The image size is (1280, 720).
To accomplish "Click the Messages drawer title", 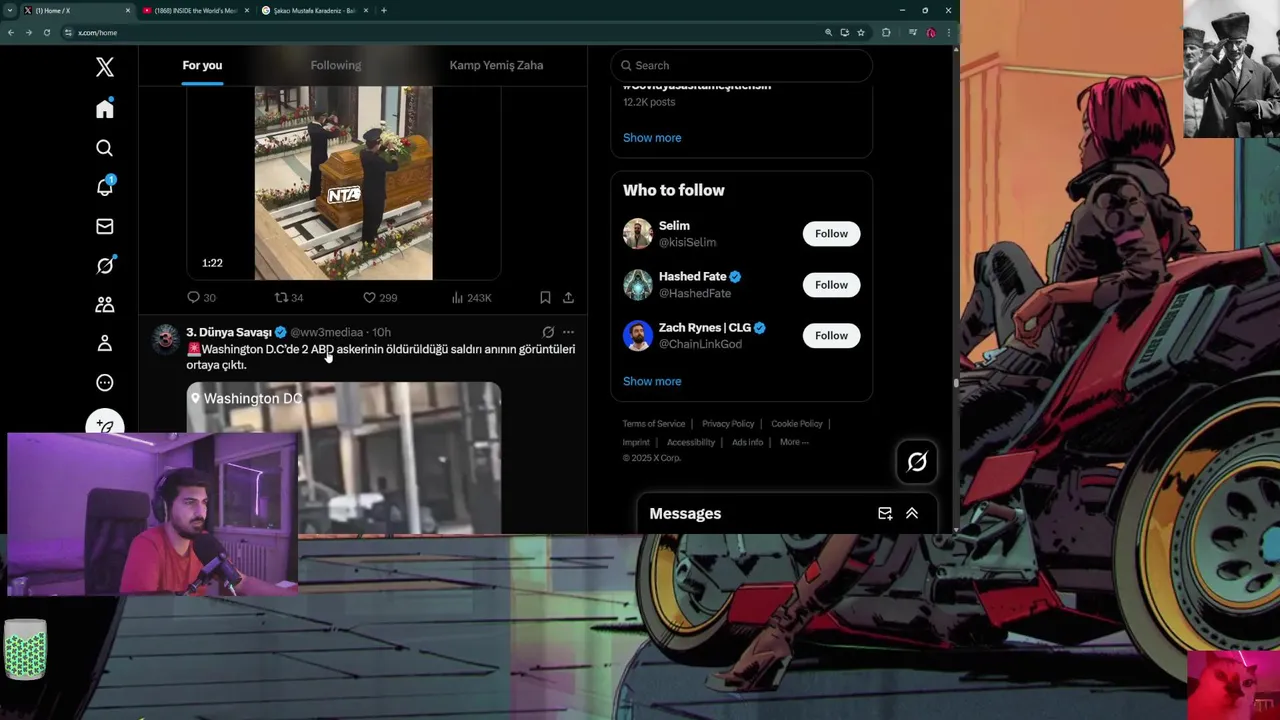I will click(x=685, y=513).
